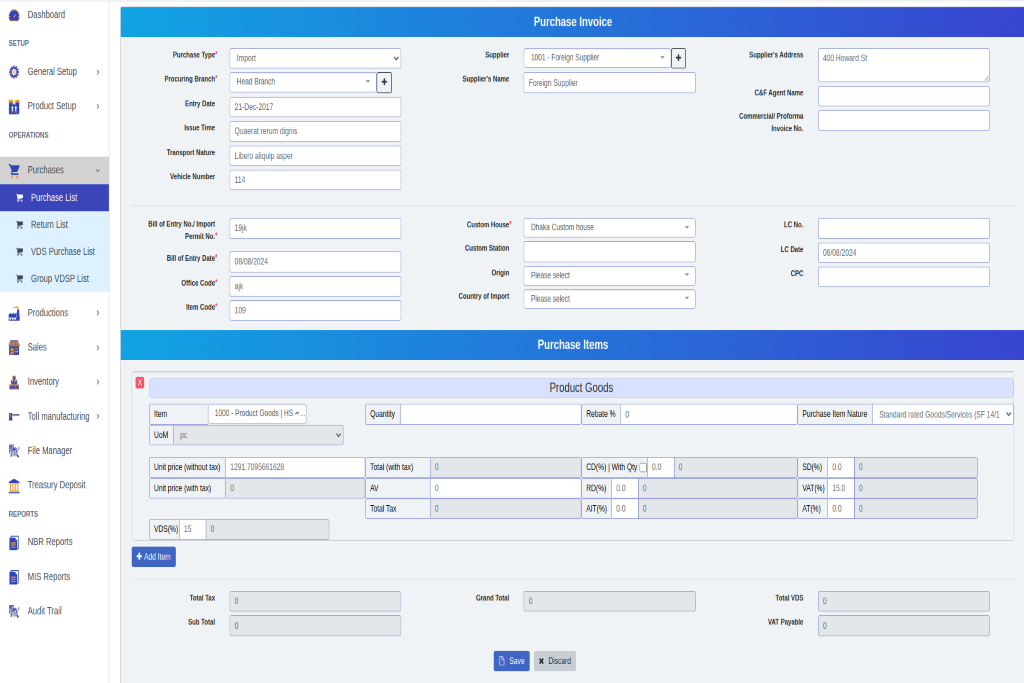Screen dimensions: 1024x683
Task: Open the UoM dropdown
Action: coord(258,436)
